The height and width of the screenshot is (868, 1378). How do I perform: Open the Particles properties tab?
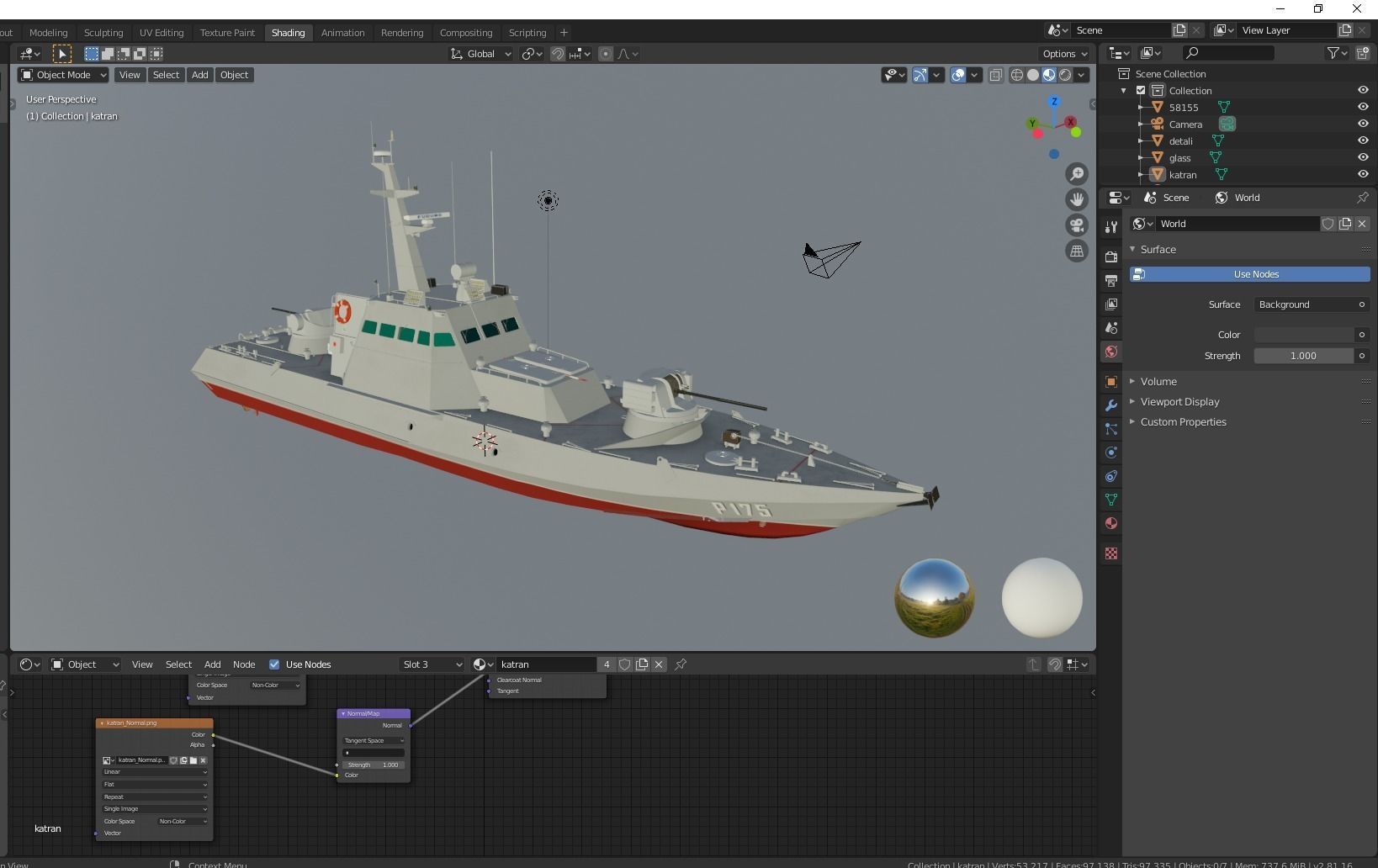point(1111,429)
